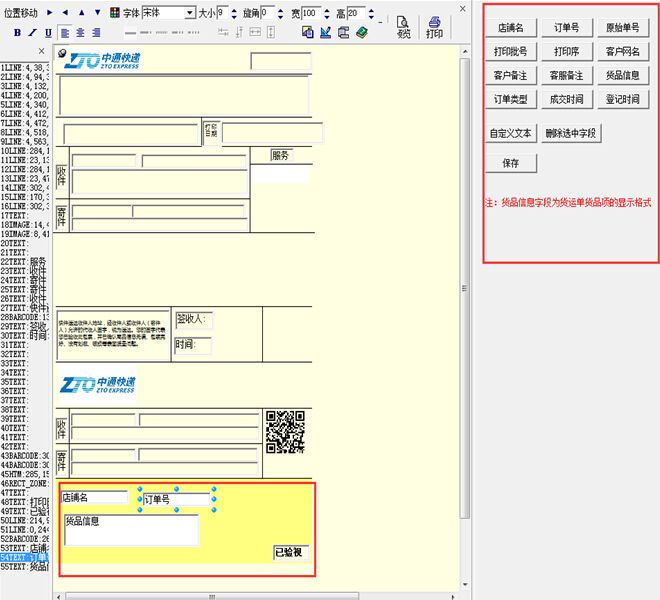Image resolution: width=660 pixels, height=600 pixels.
Task: Open the font name (宋体) dropdown
Action: pyautogui.click(x=190, y=13)
